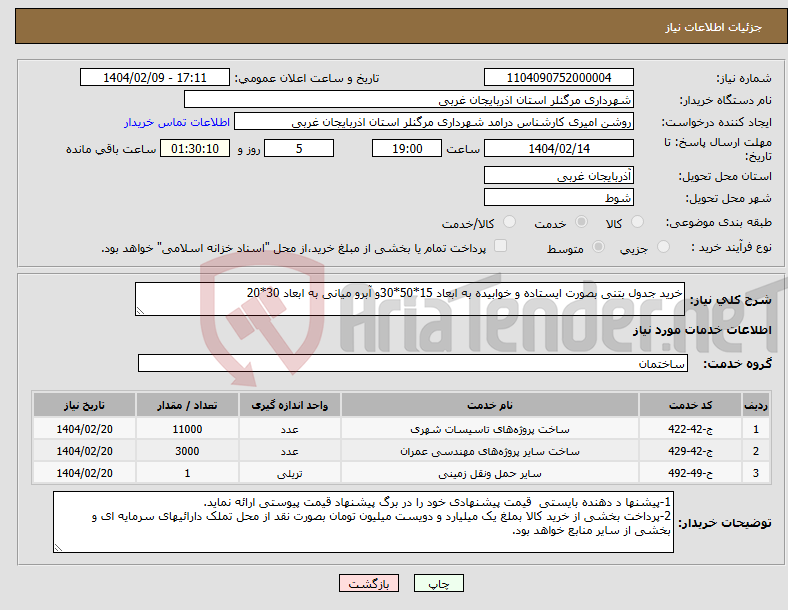Click the remaining time field 01:30:10
Image resolution: width=788 pixels, height=610 pixels.
pos(195,149)
